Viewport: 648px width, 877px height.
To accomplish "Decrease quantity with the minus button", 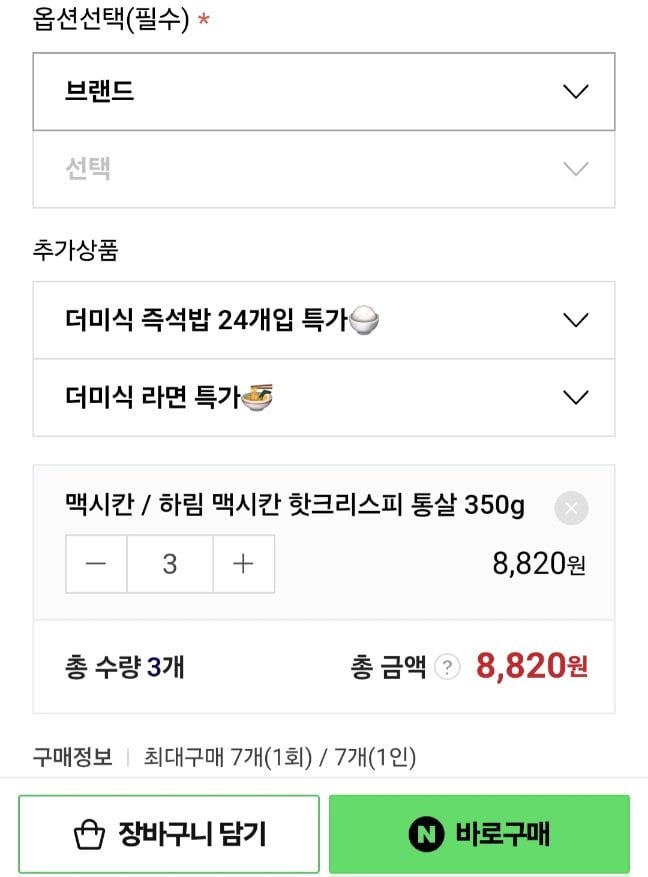I will click(x=96, y=564).
